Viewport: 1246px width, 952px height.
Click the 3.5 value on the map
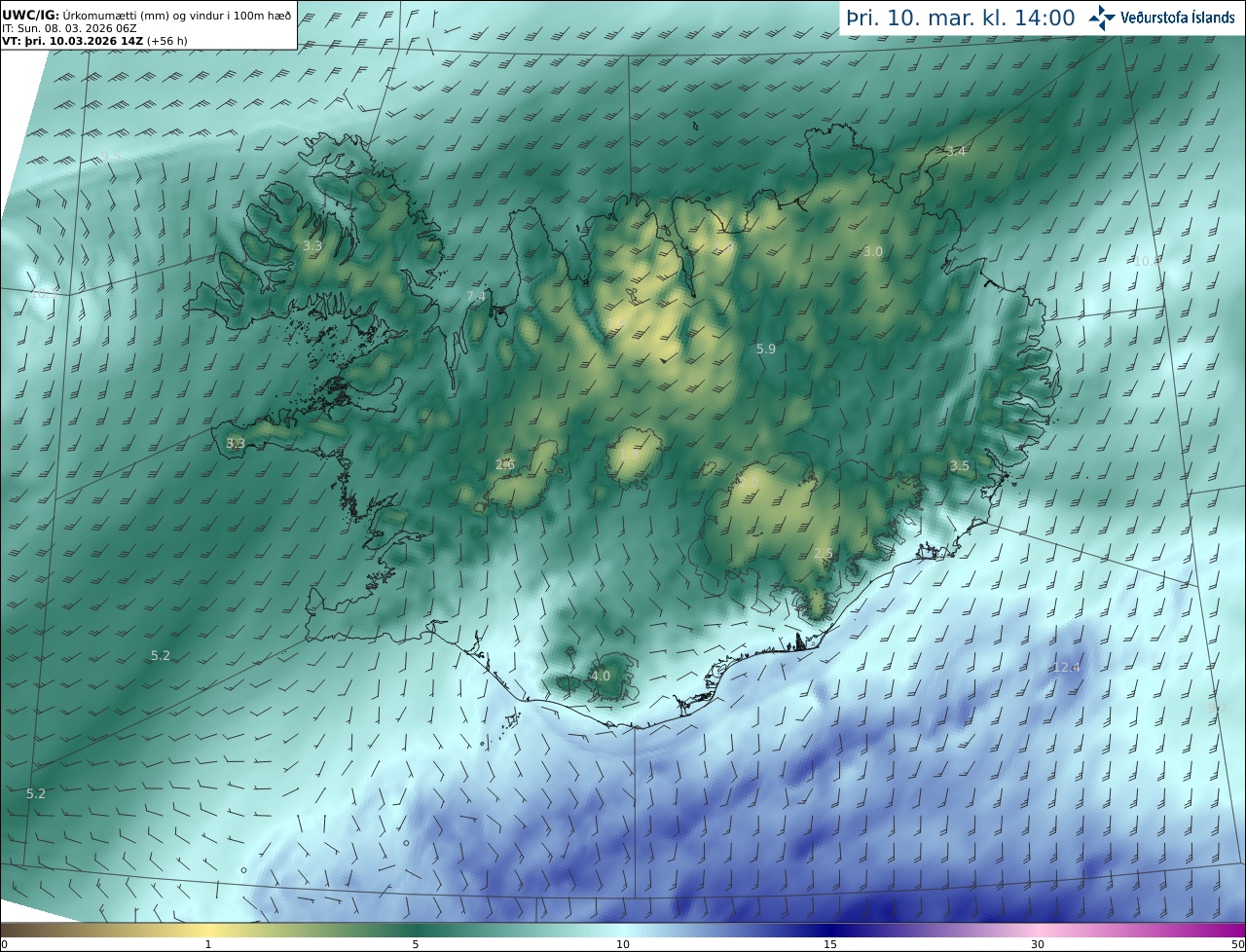click(x=960, y=465)
